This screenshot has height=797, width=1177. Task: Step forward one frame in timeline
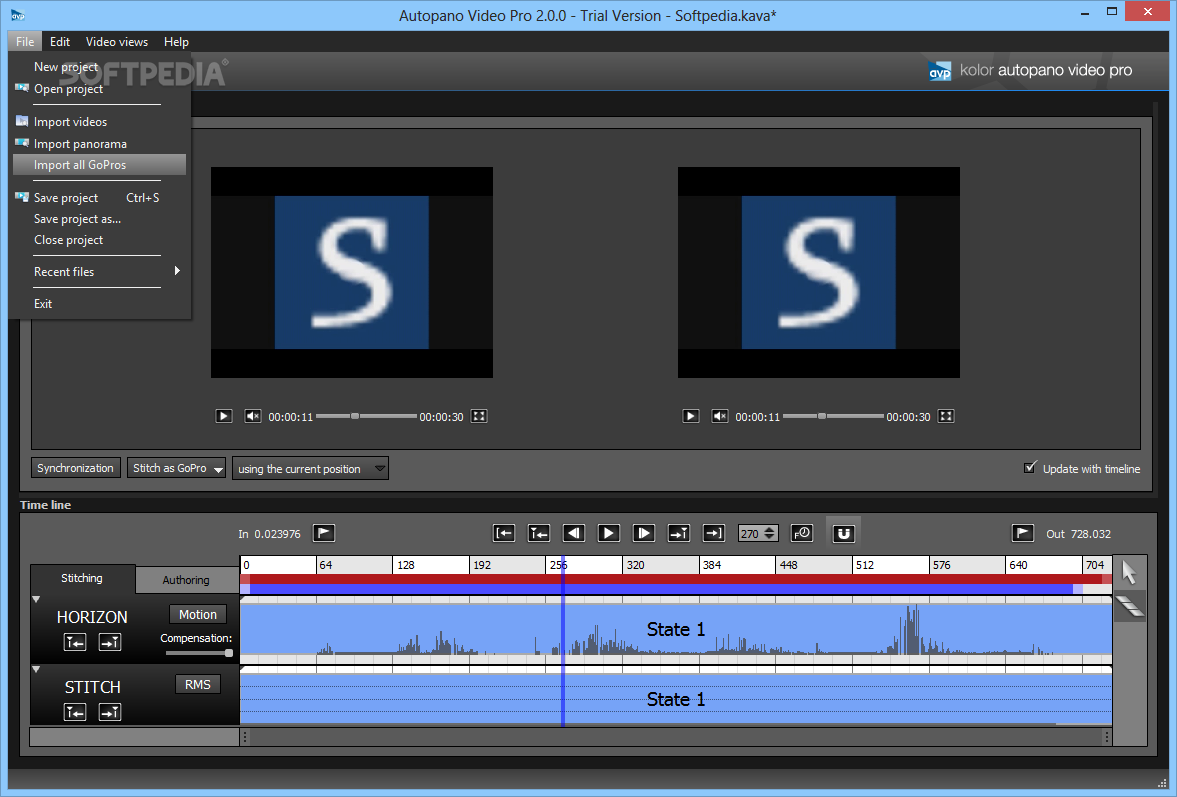643,533
